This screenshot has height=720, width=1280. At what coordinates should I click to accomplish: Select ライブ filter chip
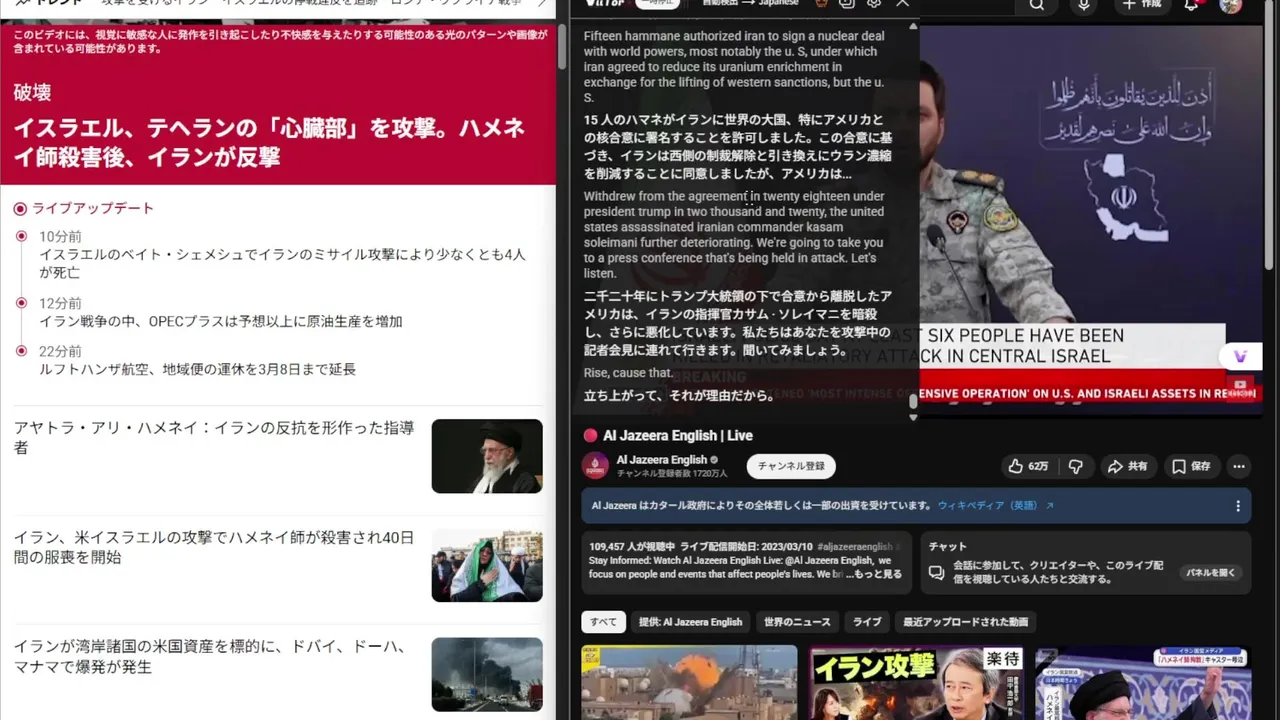(867, 622)
